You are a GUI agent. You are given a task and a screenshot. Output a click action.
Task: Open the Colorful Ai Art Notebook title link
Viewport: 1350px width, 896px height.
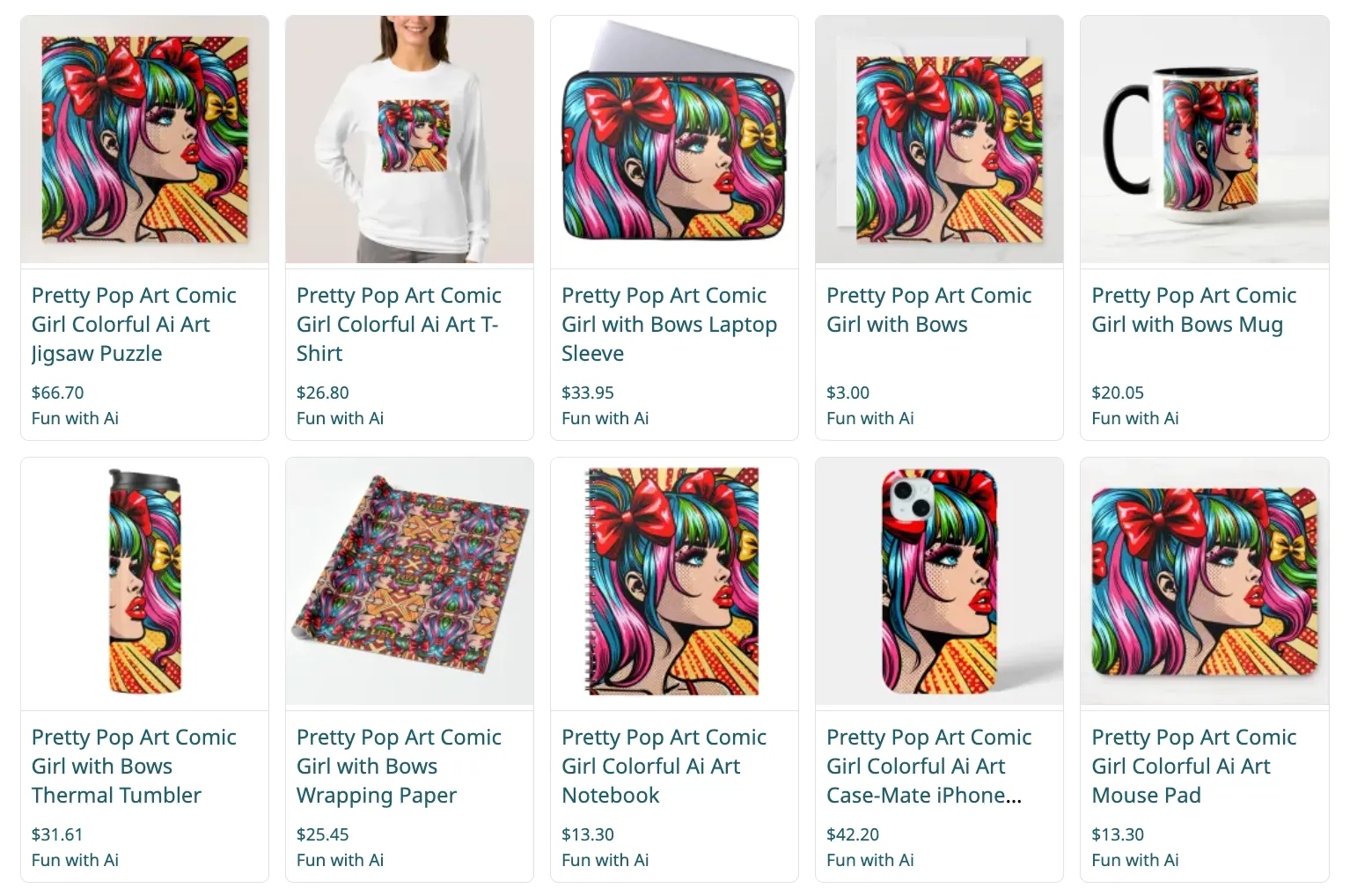click(664, 766)
